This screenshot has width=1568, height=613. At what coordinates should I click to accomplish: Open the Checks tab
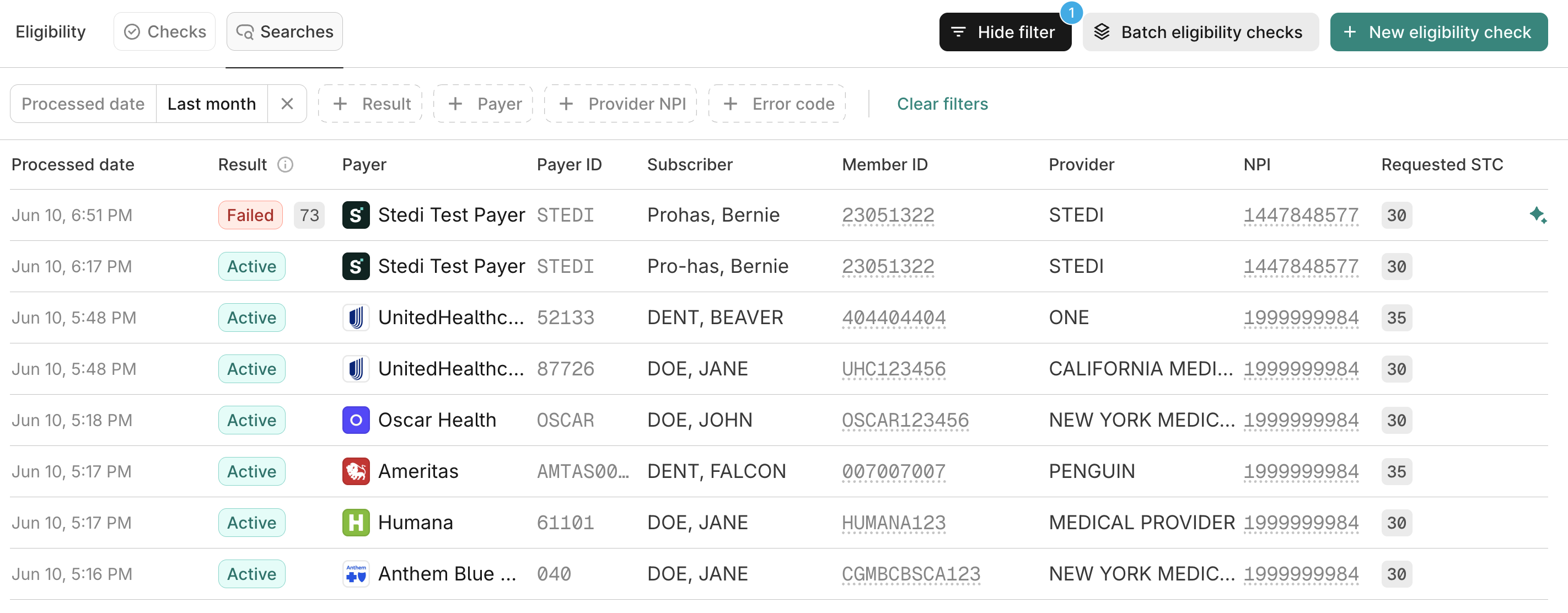pos(164,31)
